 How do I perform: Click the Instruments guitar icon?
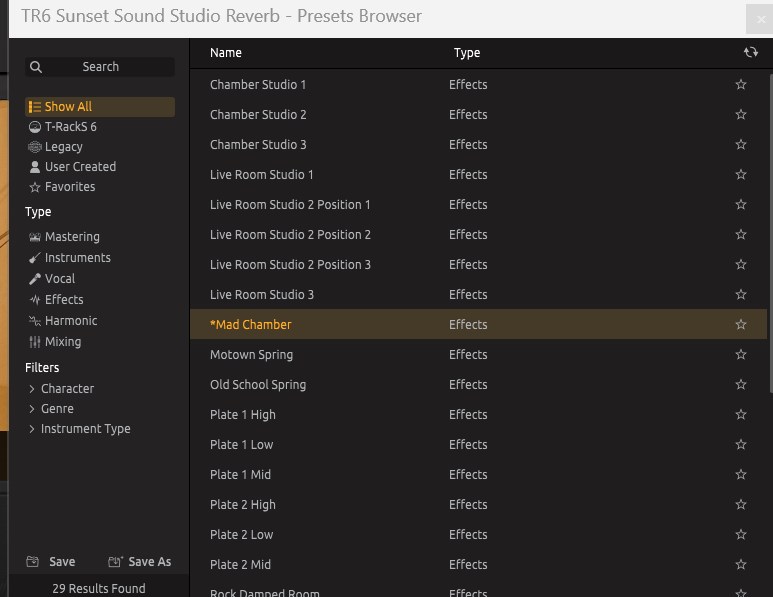click(x=35, y=258)
